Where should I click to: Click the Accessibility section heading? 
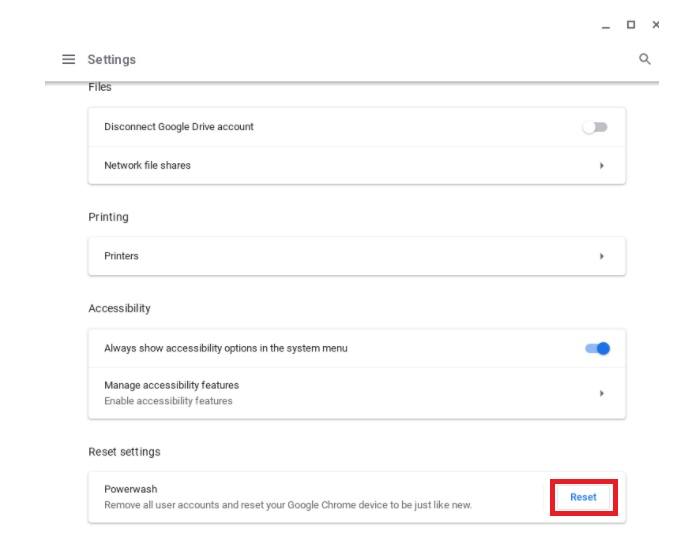click(119, 308)
